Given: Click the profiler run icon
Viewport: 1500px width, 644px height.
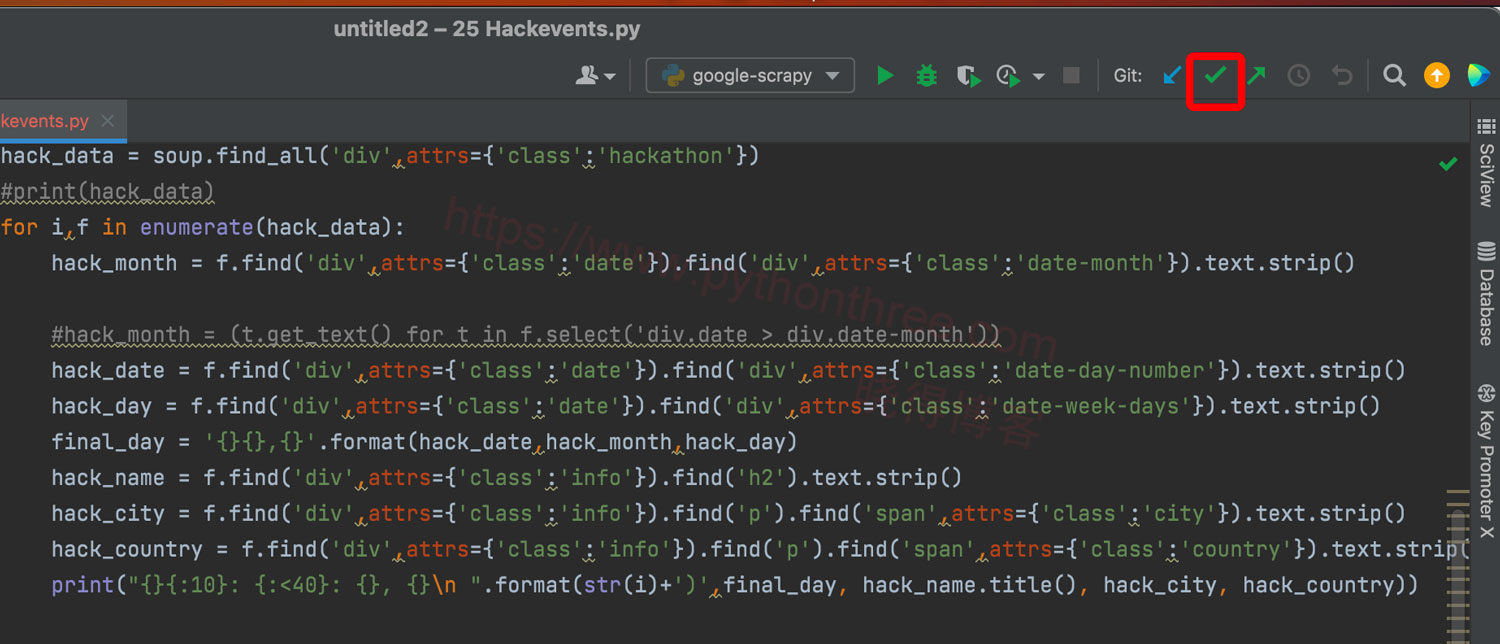Looking at the screenshot, I should (1008, 75).
